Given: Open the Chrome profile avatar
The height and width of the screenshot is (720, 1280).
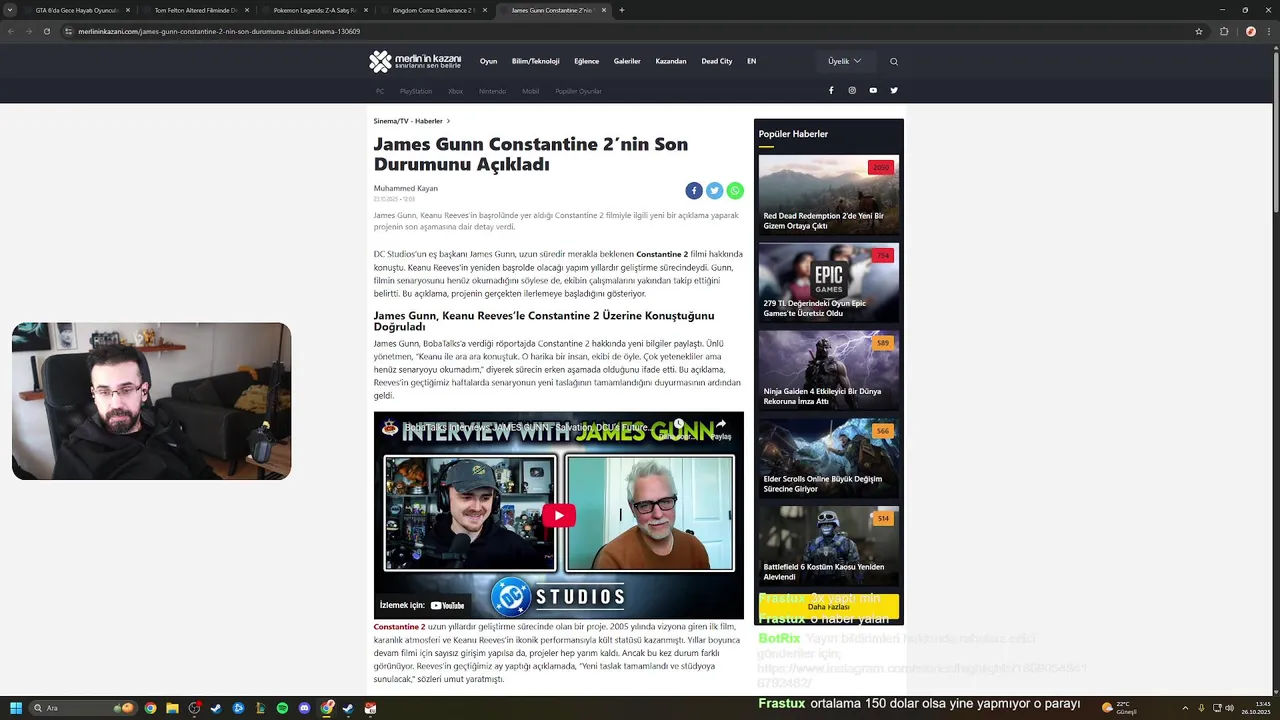Looking at the screenshot, I should (1250, 31).
